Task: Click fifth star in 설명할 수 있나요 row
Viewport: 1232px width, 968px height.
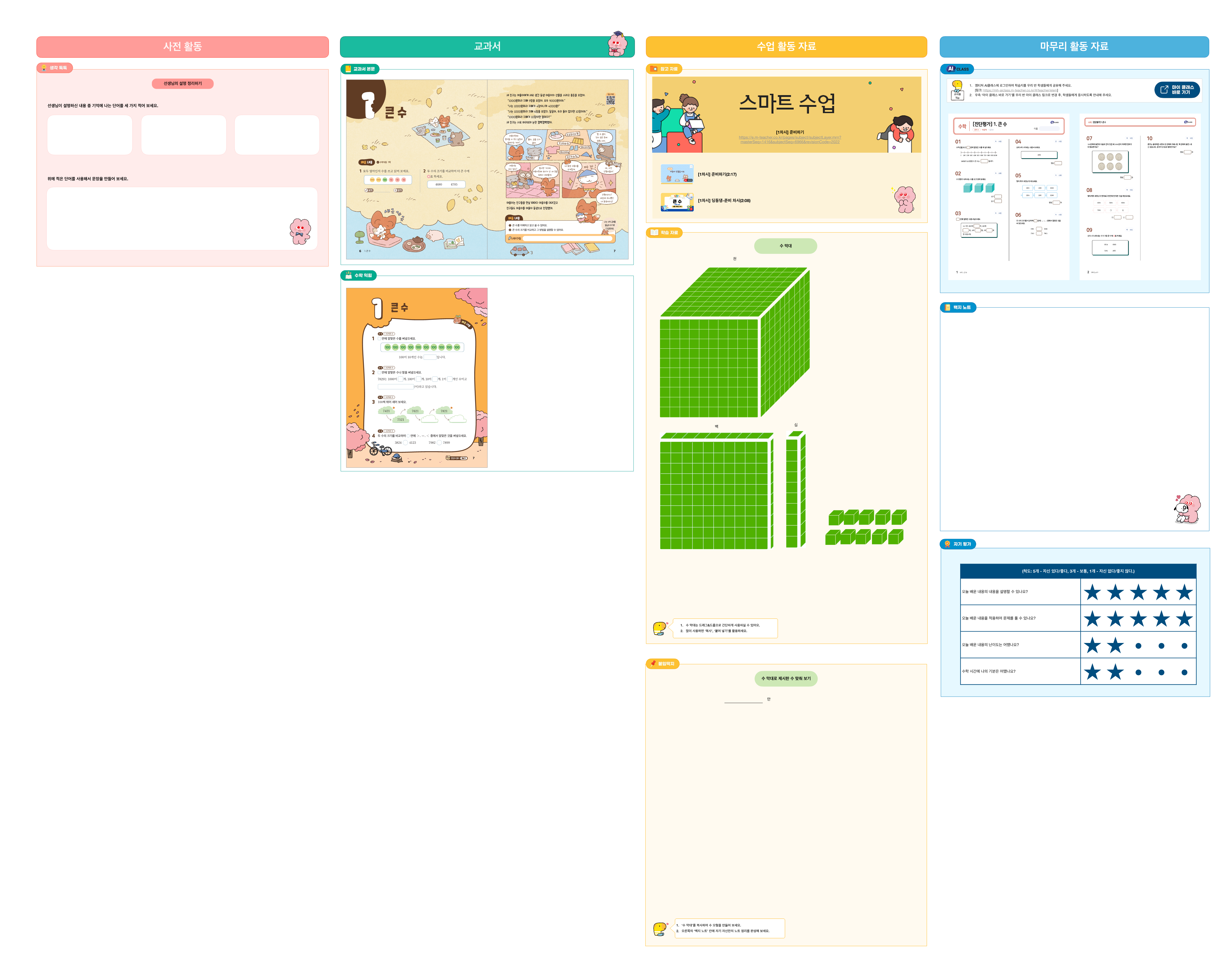Action: click(1184, 592)
